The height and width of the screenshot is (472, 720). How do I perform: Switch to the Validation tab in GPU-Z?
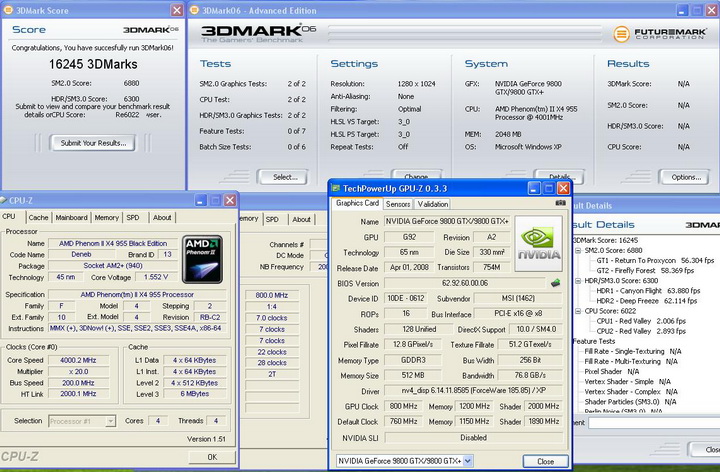(x=433, y=204)
